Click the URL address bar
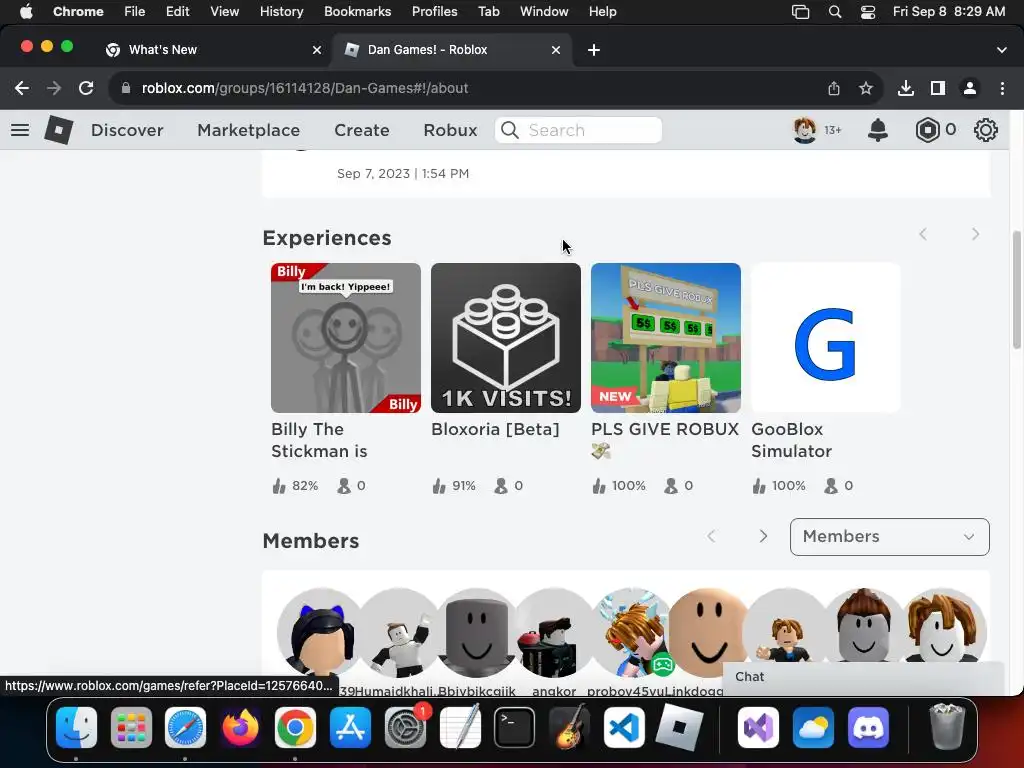Screen dimensions: 1024x768 [x=470, y=88]
